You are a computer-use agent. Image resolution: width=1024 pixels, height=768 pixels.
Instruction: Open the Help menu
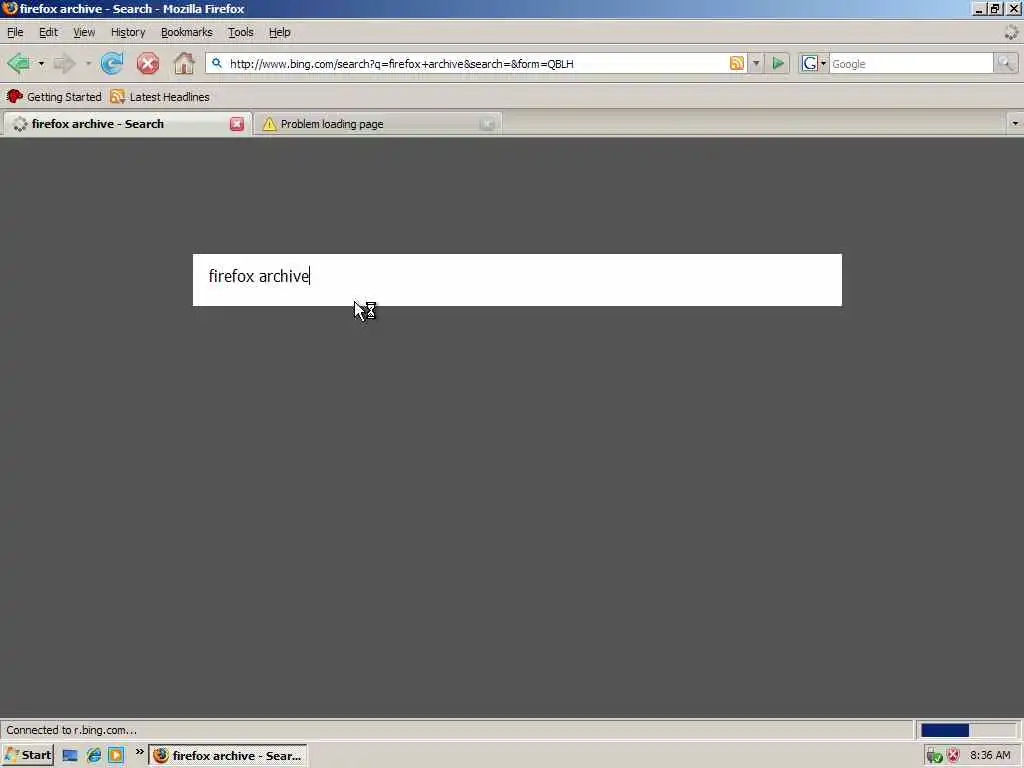[280, 32]
